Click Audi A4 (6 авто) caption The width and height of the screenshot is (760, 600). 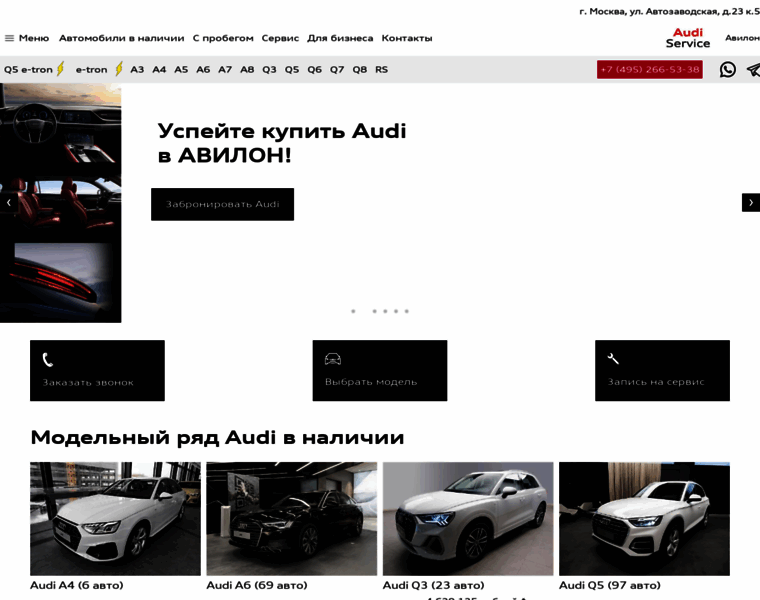coord(77,585)
